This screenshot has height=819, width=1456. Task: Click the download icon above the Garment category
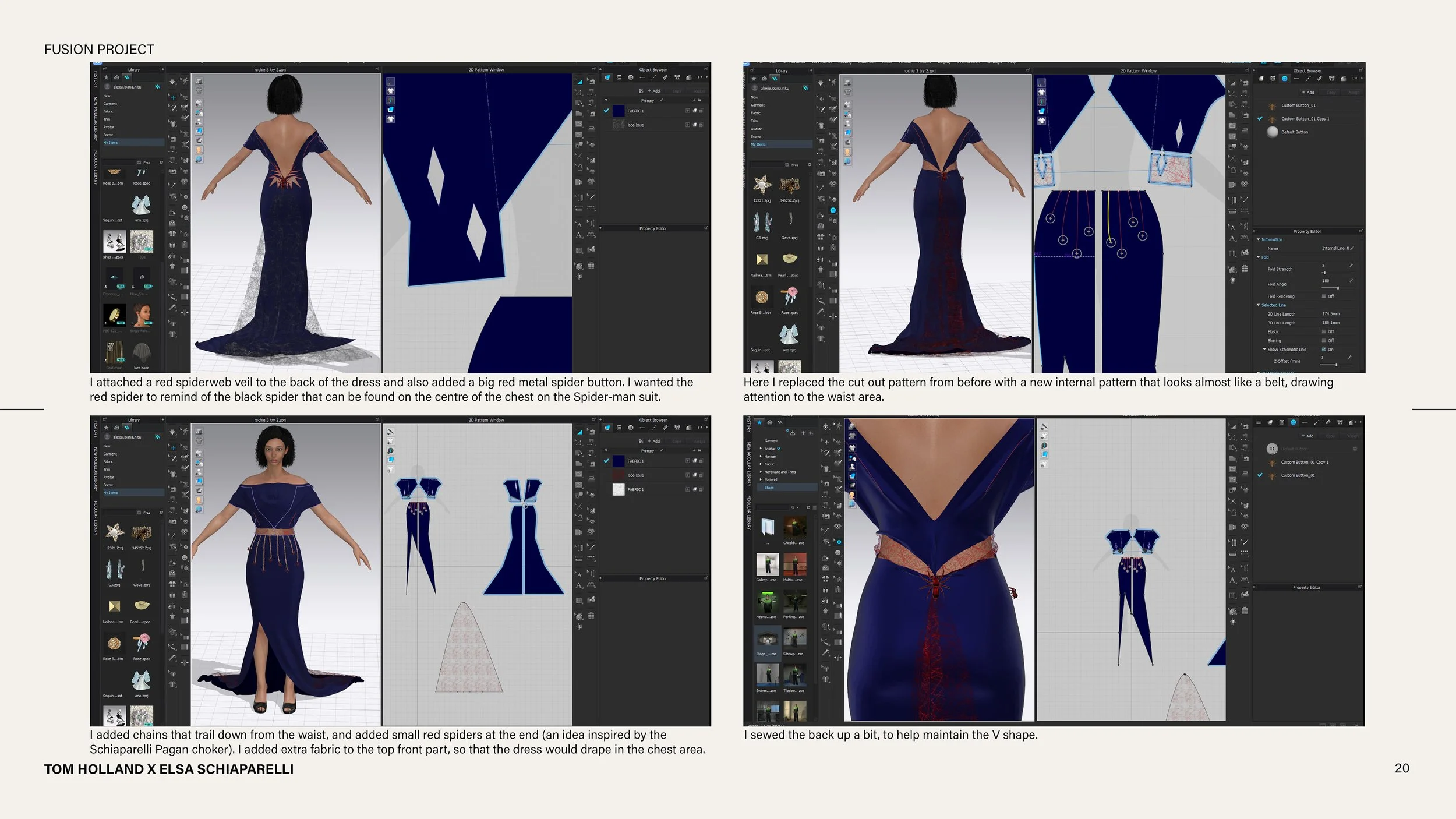792,433
